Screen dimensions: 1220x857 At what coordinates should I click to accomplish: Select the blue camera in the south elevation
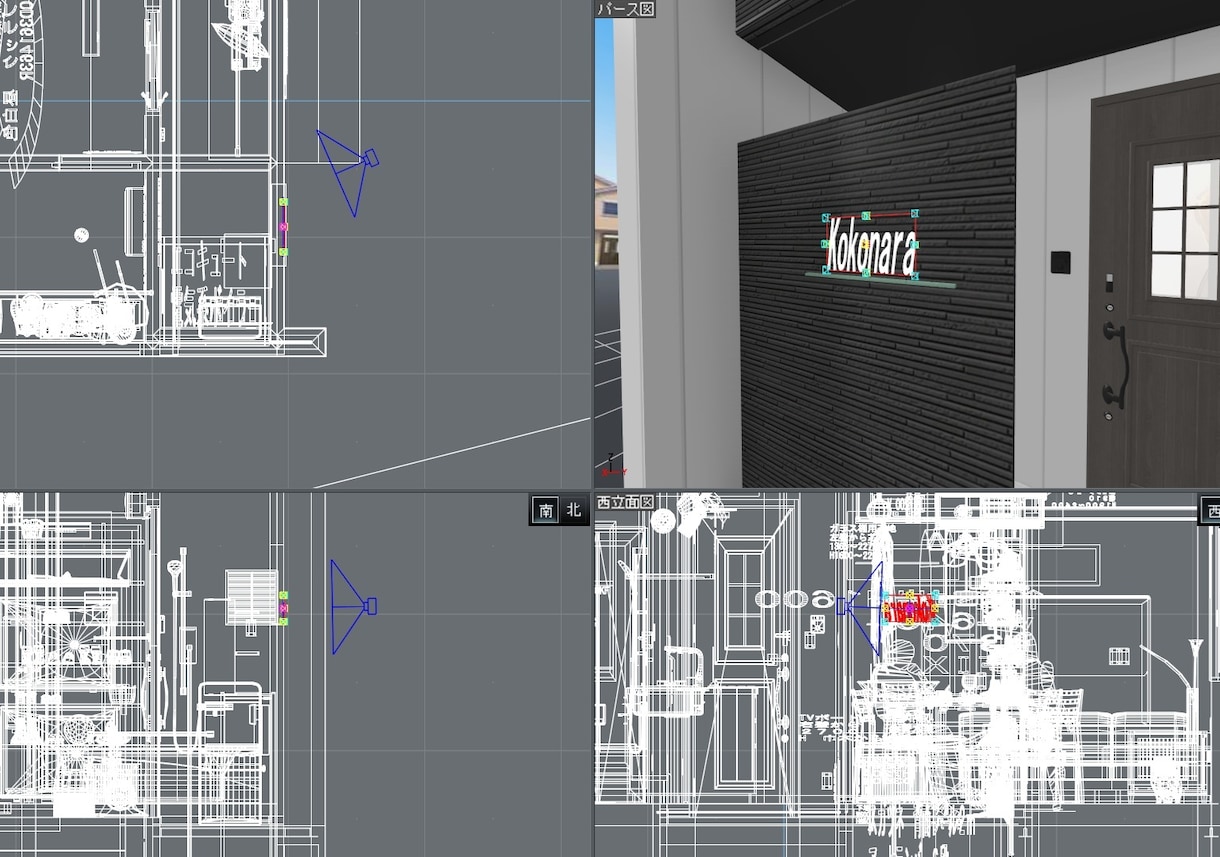point(354,606)
